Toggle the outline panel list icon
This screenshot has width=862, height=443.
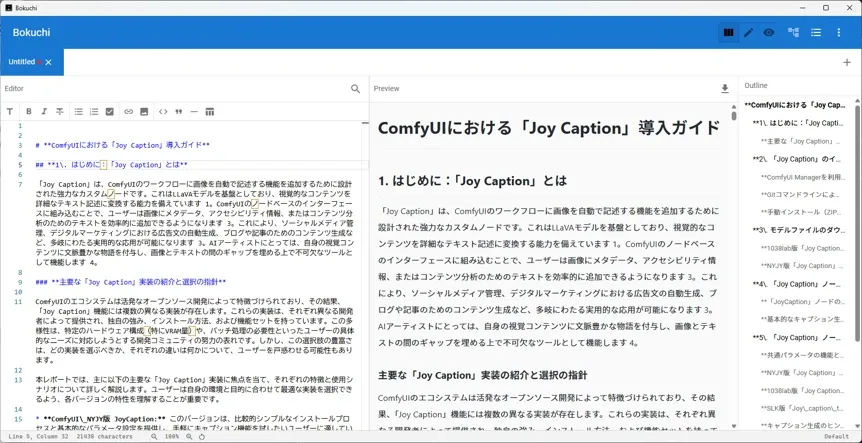tap(816, 33)
